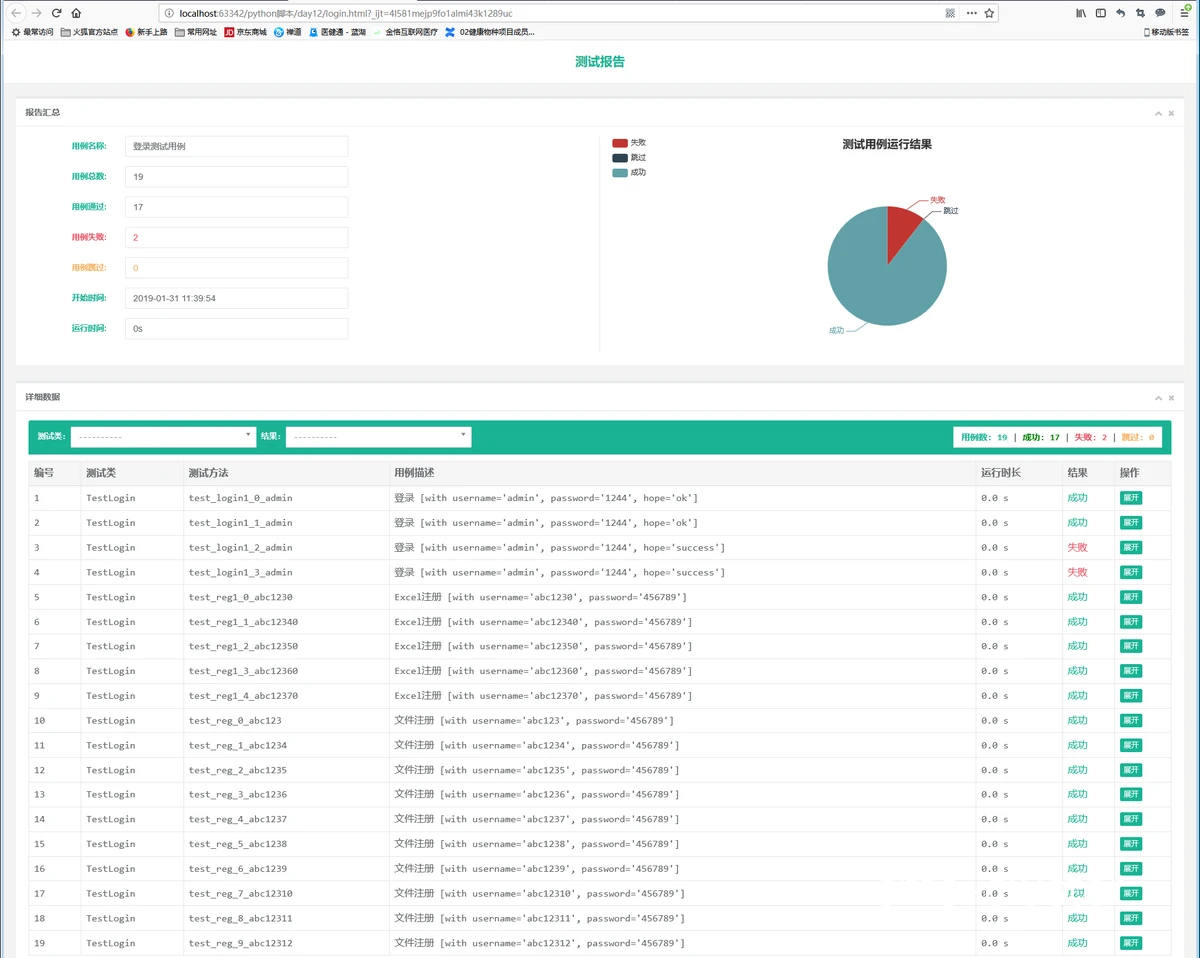Open the QR code icon in address bar
The width and height of the screenshot is (1200, 958).
[x=950, y=13]
